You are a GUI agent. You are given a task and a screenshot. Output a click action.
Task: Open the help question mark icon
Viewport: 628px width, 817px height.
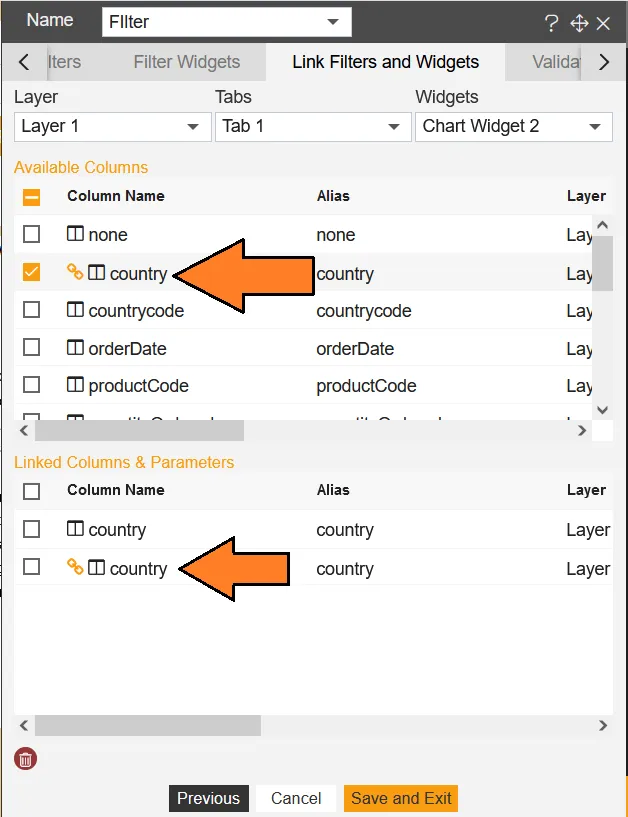tap(551, 24)
